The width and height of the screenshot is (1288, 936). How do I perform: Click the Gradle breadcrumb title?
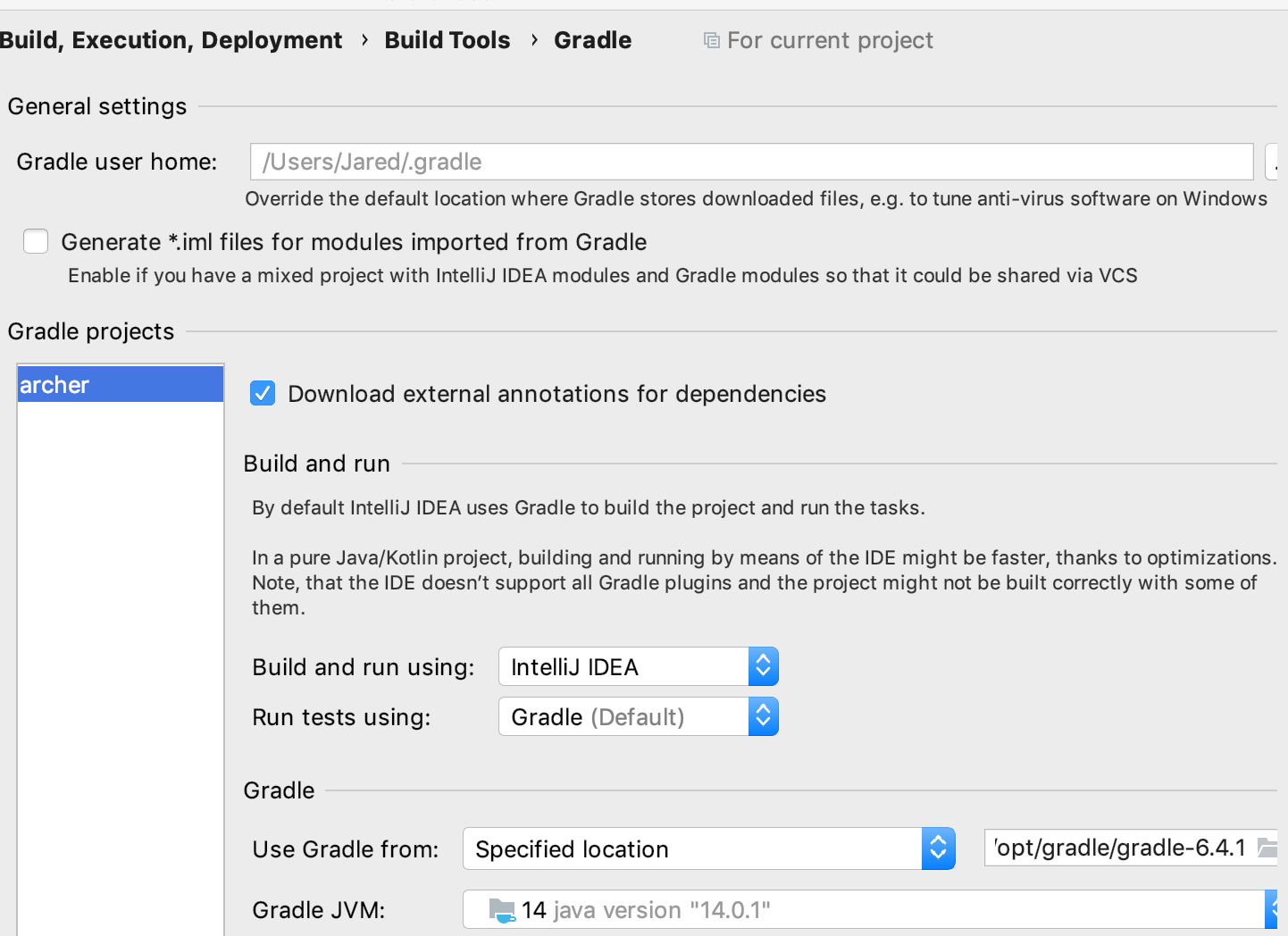[592, 40]
